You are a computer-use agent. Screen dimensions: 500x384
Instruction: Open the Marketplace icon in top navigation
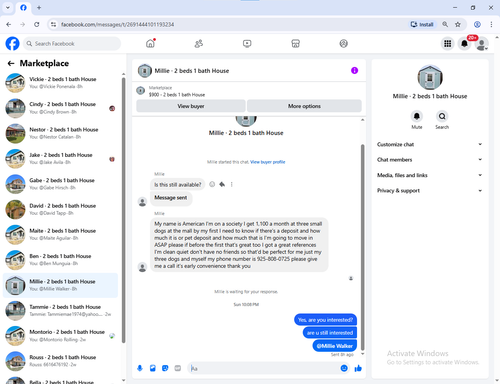(x=295, y=43)
